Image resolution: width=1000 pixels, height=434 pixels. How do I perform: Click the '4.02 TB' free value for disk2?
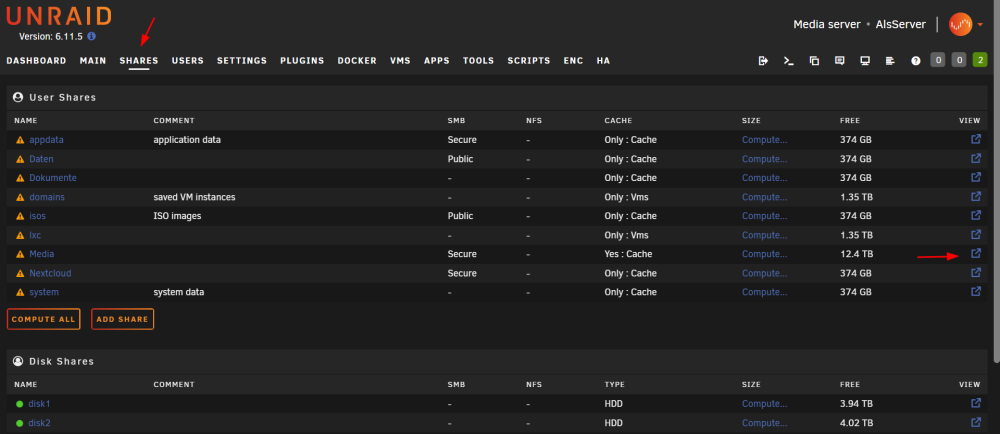857,423
